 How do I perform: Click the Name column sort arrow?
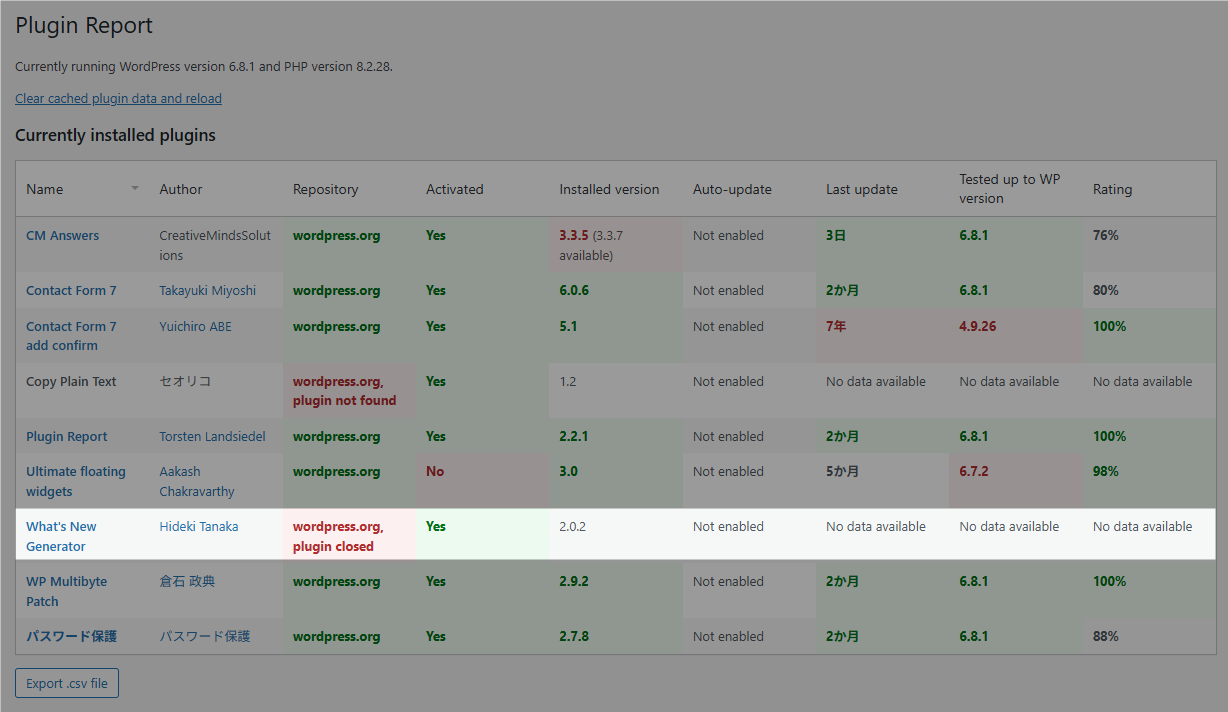(135, 188)
